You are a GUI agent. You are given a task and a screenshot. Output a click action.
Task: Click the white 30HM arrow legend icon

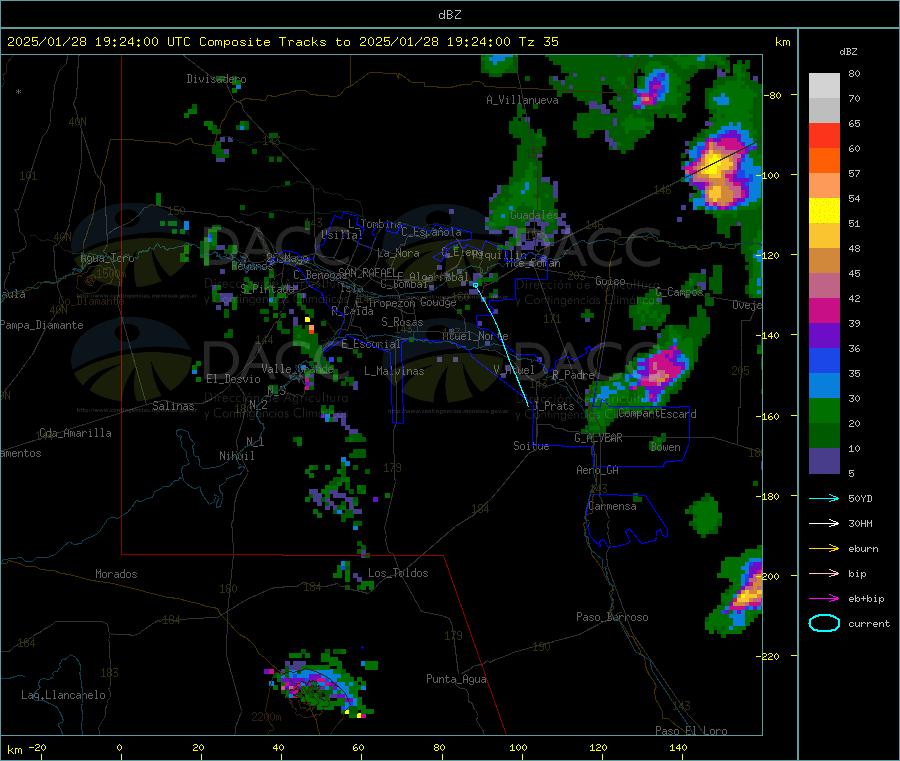[824, 523]
